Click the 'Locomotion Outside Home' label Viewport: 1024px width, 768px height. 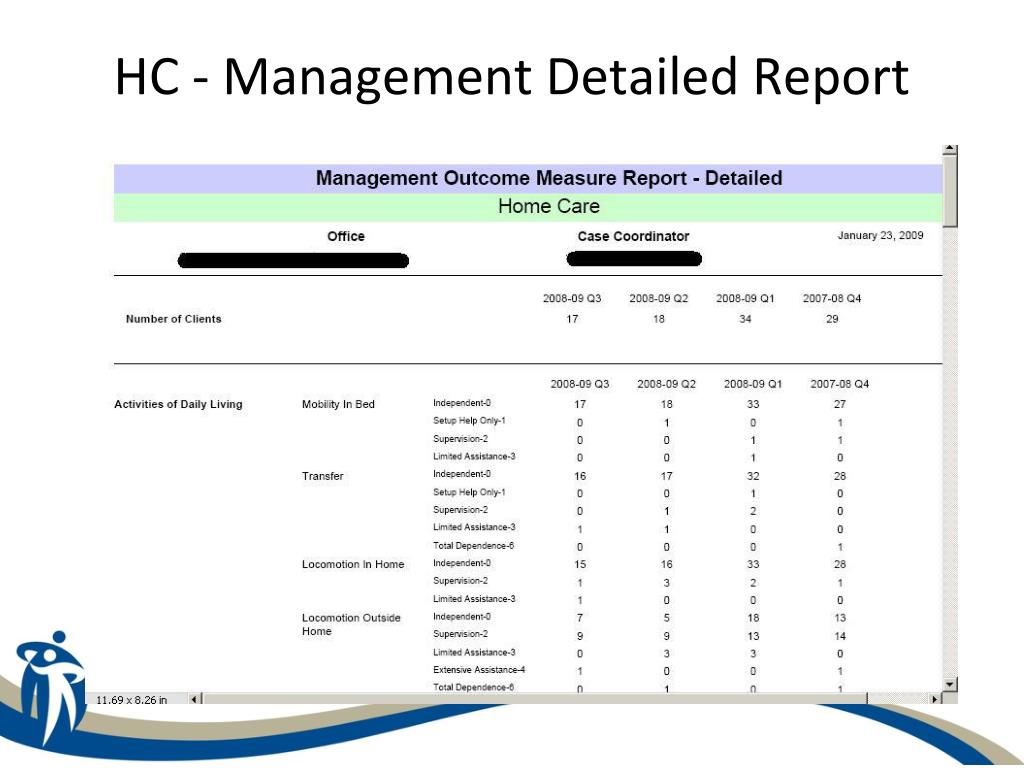point(351,624)
